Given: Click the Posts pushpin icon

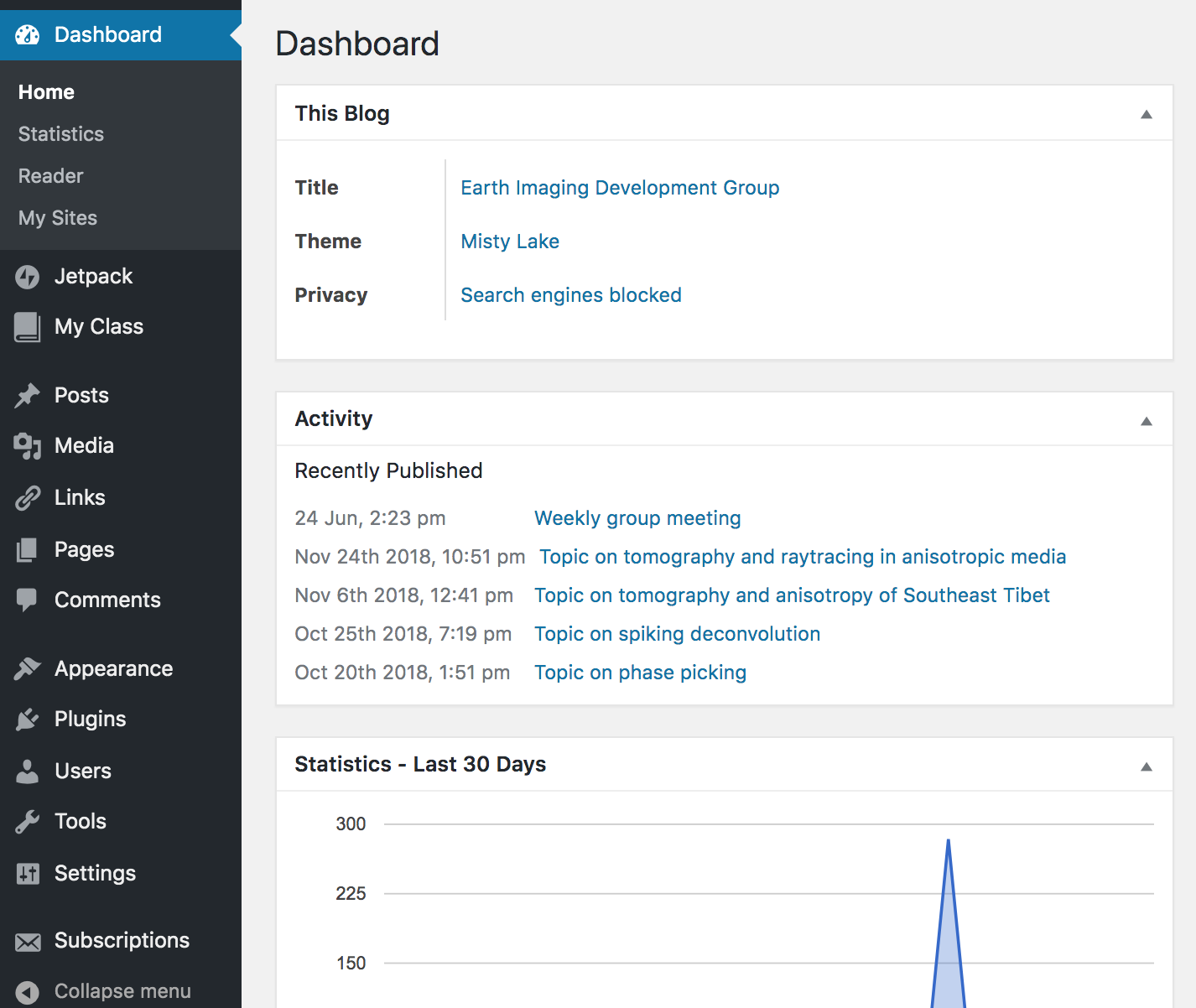Looking at the screenshot, I should coord(28,395).
